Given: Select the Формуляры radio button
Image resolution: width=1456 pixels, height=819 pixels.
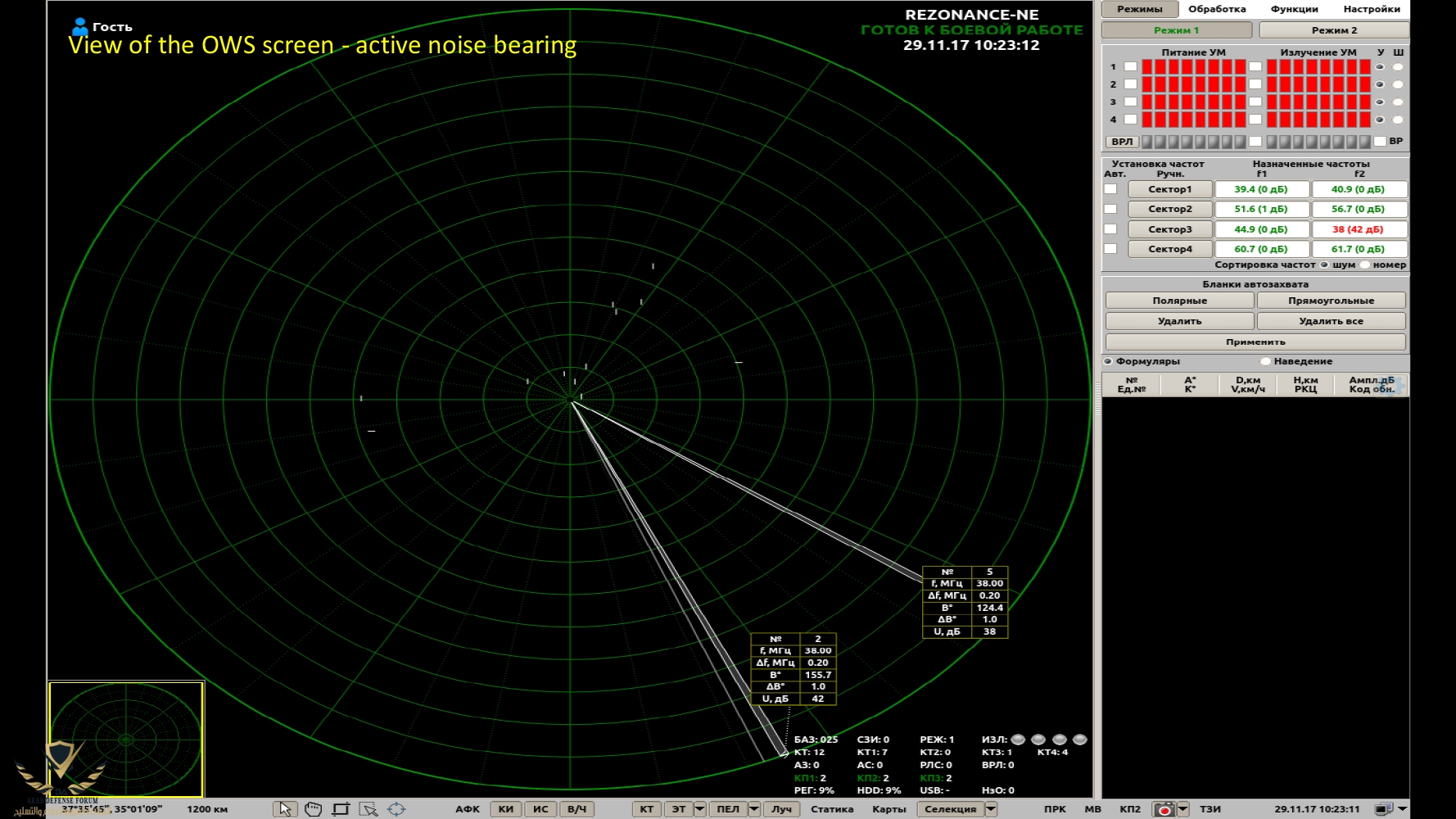Looking at the screenshot, I should click(1108, 361).
